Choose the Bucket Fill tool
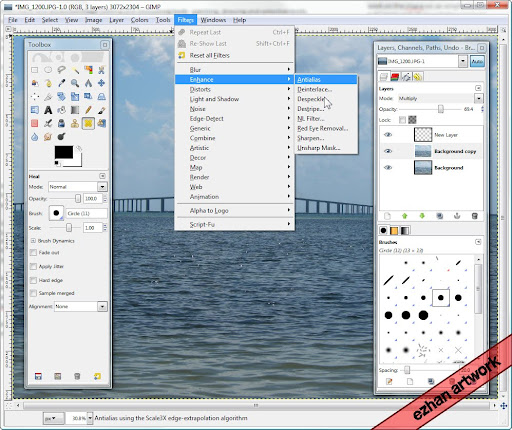This screenshot has width=512, height=430. (61, 110)
